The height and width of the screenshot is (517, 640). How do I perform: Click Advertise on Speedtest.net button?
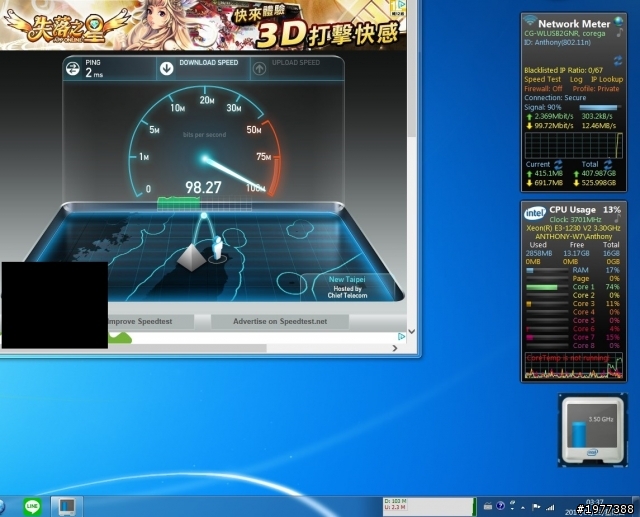tap(280, 322)
